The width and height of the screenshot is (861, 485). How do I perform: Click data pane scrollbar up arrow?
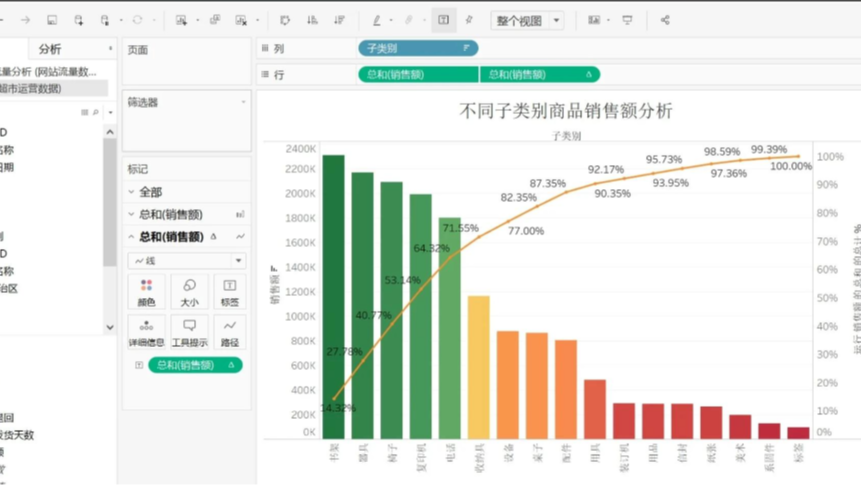[x=110, y=132]
